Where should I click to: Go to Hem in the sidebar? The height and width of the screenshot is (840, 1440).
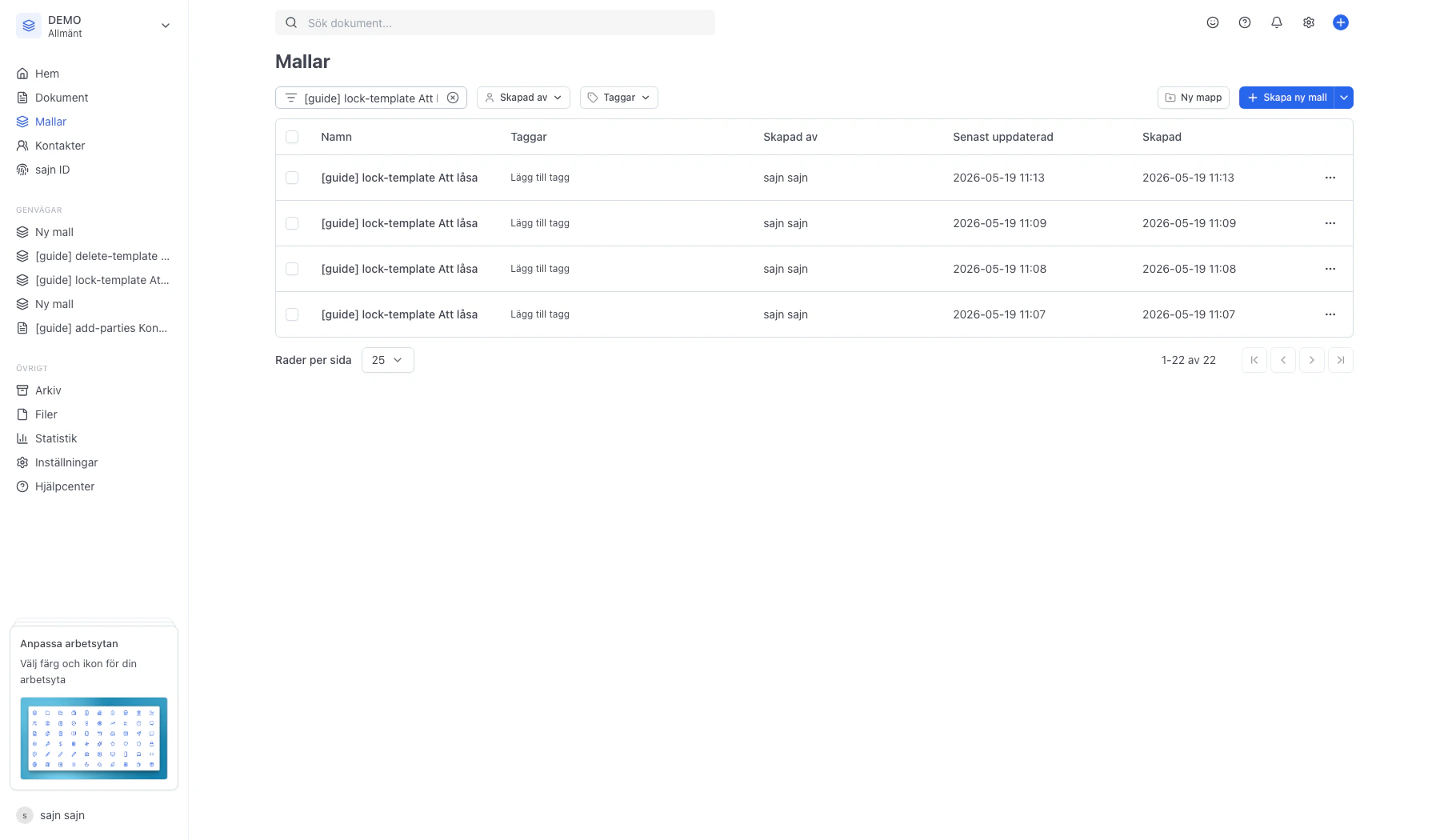(46, 74)
